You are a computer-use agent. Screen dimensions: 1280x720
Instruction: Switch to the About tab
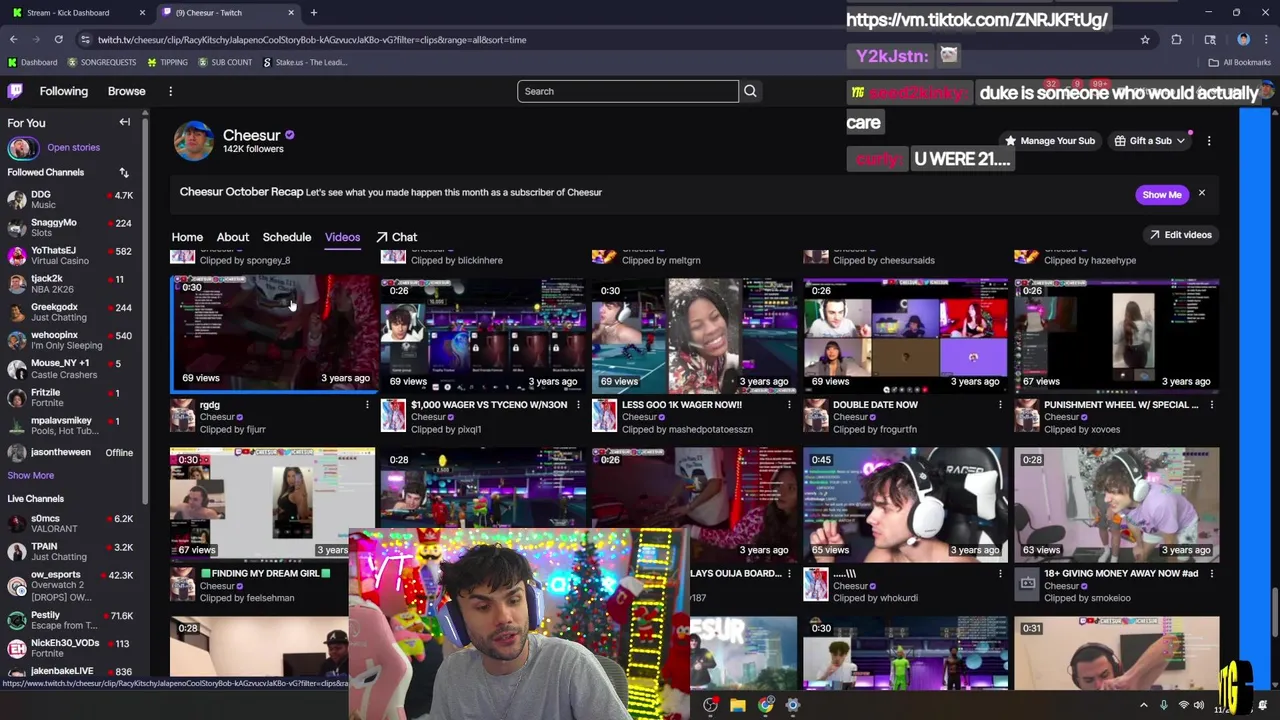point(233,238)
